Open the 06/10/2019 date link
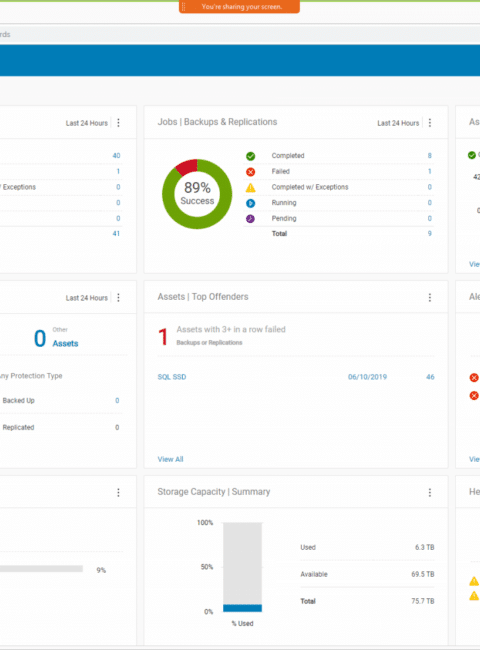Viewport: 480px width, 650px height. coord(367,377)
